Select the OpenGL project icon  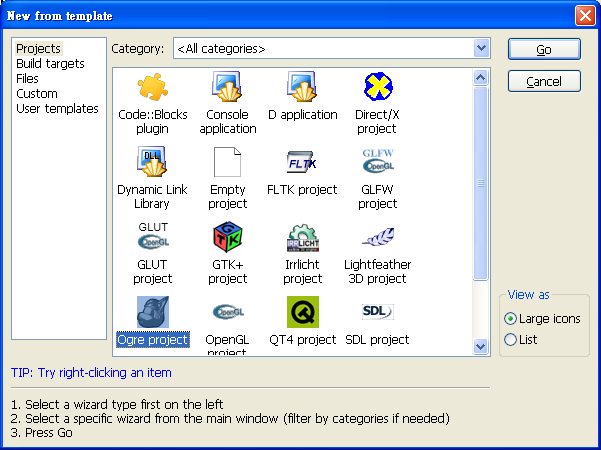pos(228,312)
